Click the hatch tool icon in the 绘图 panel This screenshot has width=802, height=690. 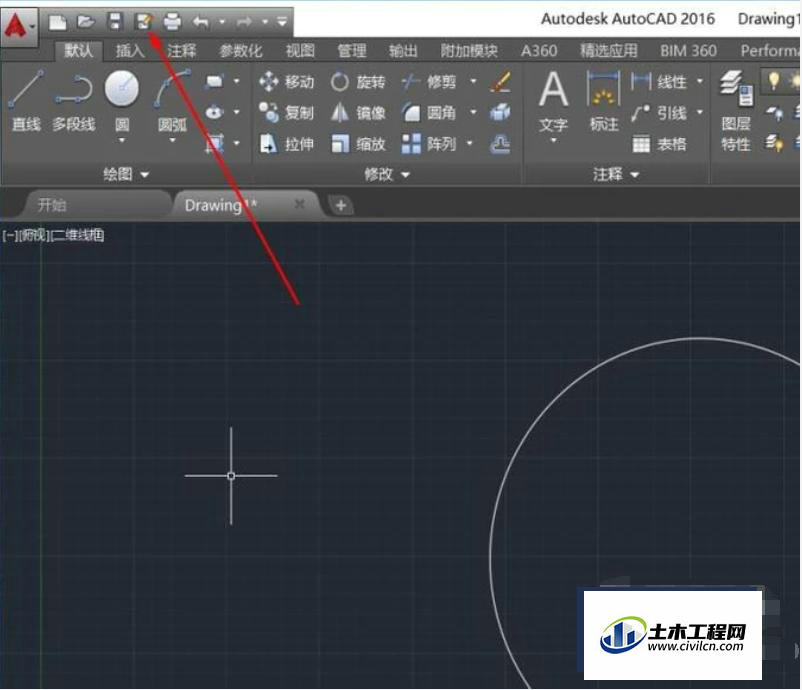pos(214,144)
